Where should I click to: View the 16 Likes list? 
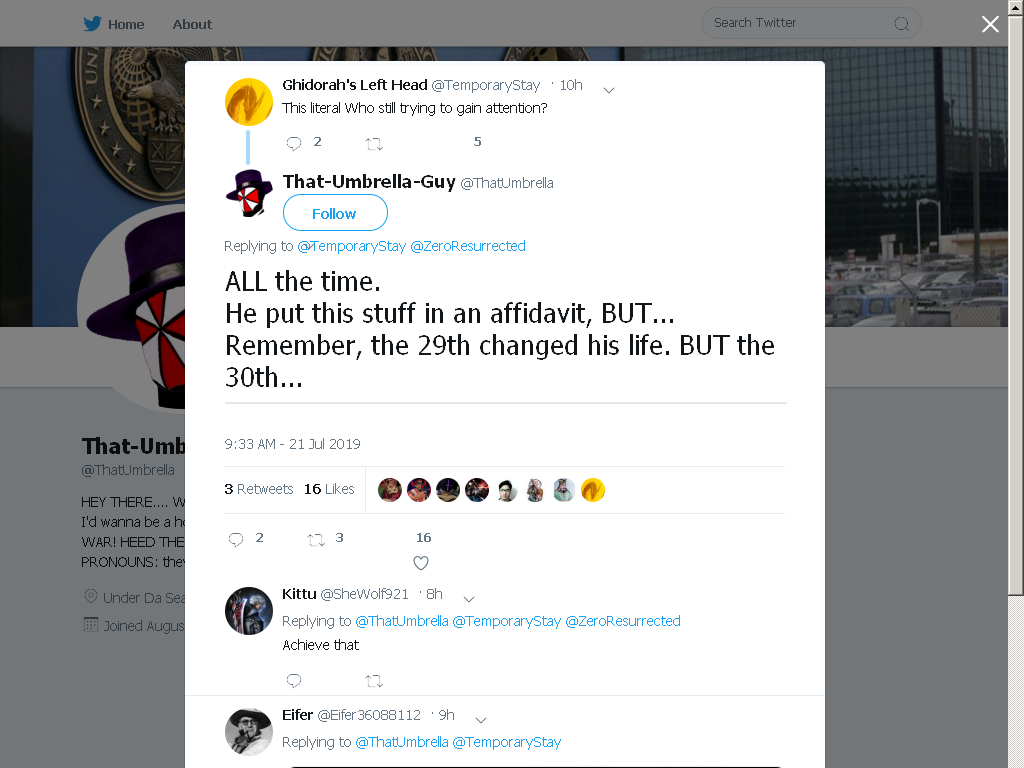329,489
